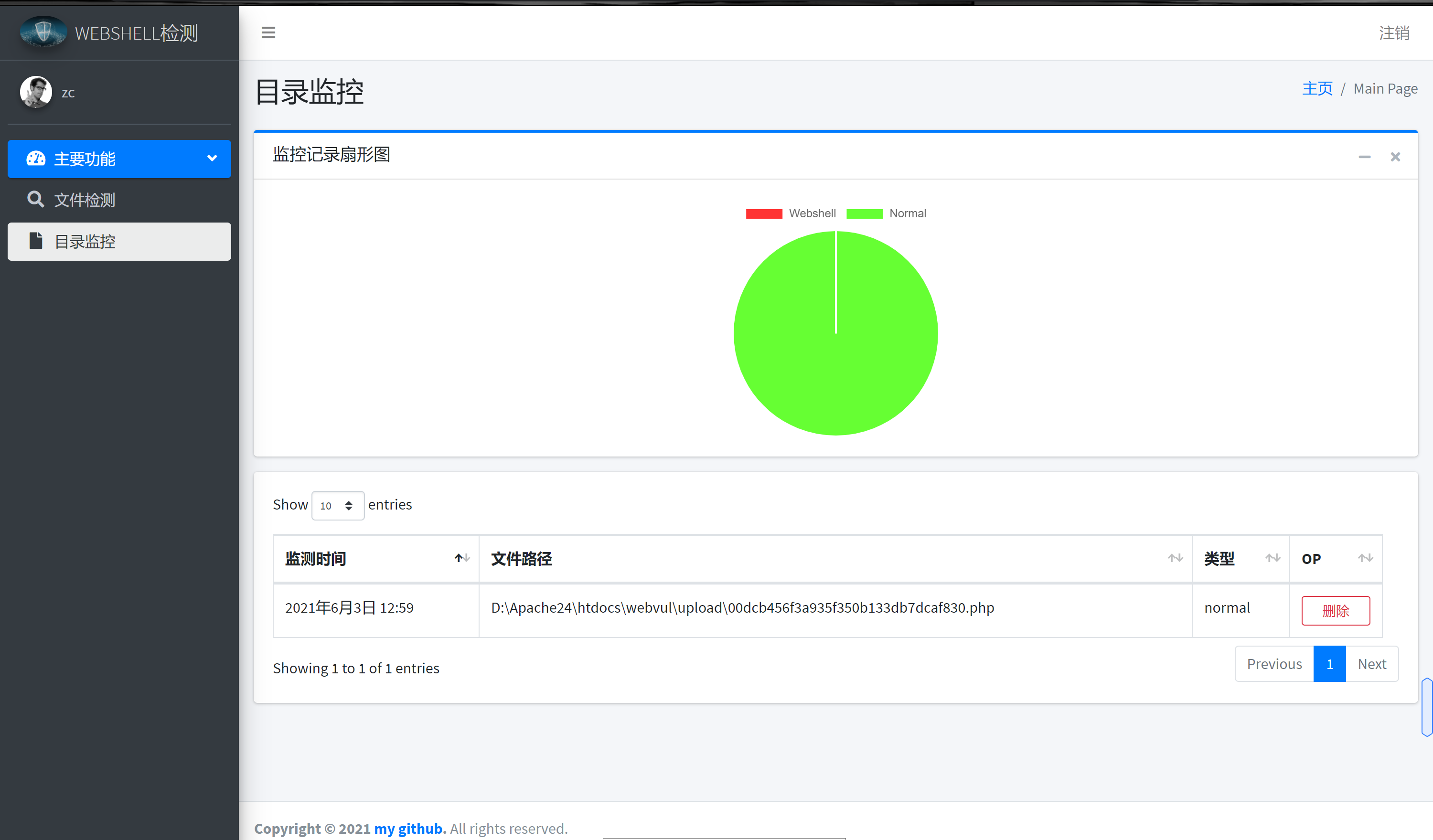Click the hamburger sidebar toggle icon
The height and width of the screenshot is (840, 1433).
[x=268, y=32]
